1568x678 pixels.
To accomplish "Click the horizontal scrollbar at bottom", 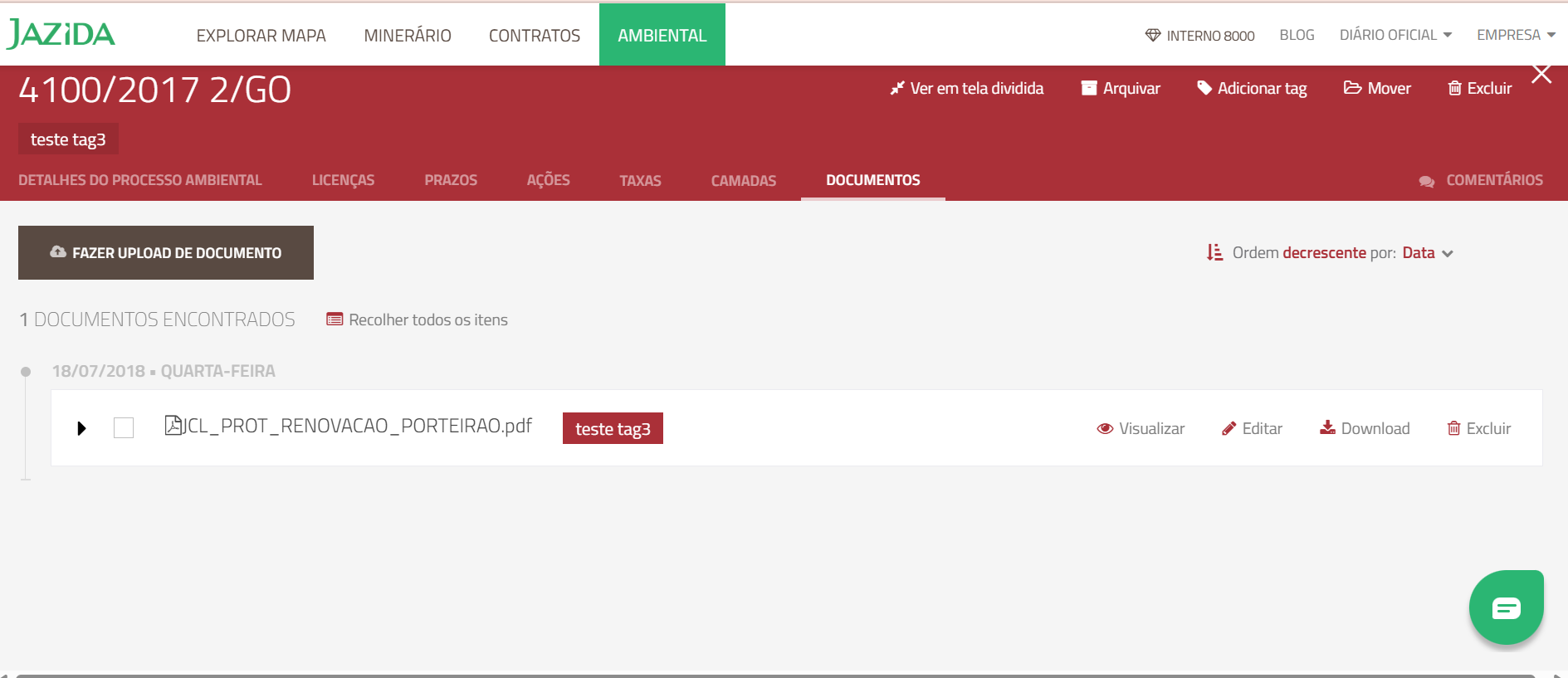I will click(776, 676).
